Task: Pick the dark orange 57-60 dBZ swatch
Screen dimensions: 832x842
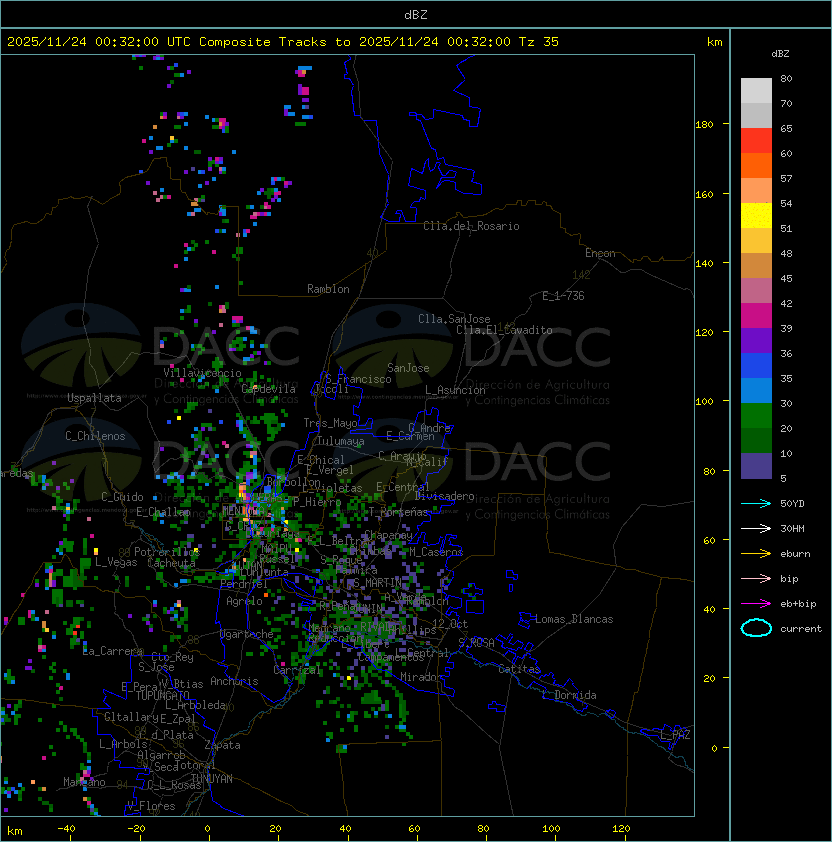Action: point(756,165)
